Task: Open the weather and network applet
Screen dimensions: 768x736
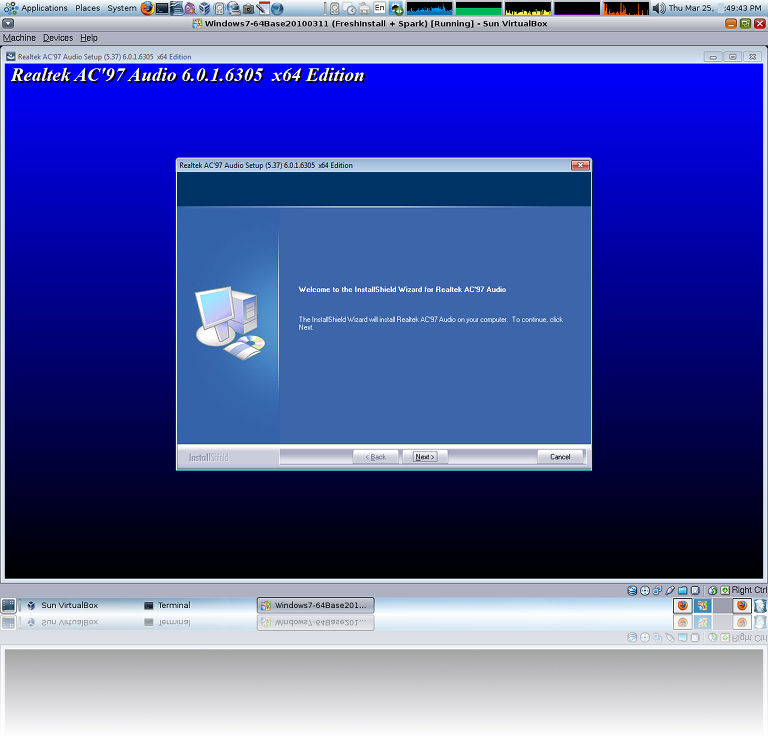Action: [396, 8]
